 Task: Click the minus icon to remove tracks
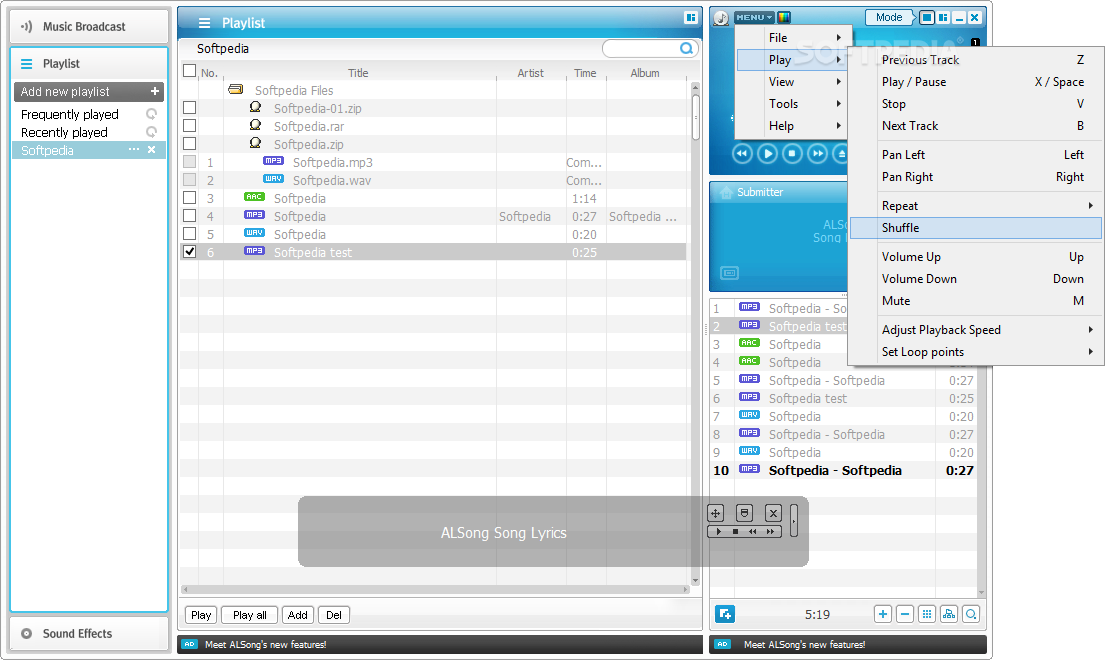click(x=905, y=614)
